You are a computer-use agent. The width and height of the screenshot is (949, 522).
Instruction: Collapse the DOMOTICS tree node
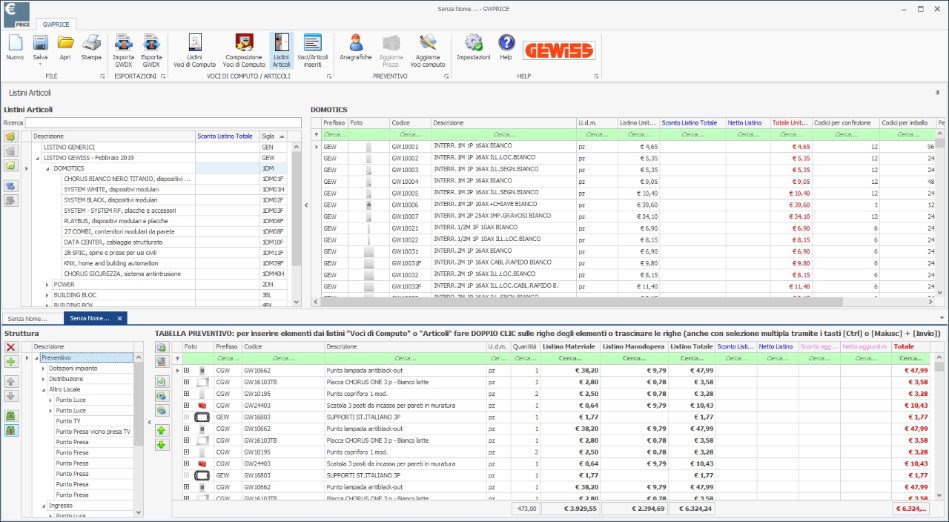point(48,168)
